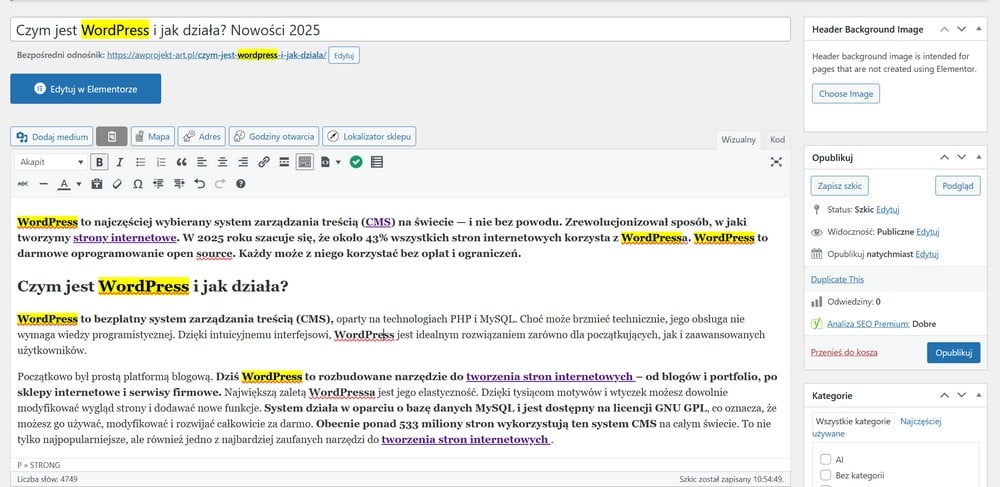1000x487 pixels.
Task: Open keyboard shortcuts help icon
Action: pos(240,184)
